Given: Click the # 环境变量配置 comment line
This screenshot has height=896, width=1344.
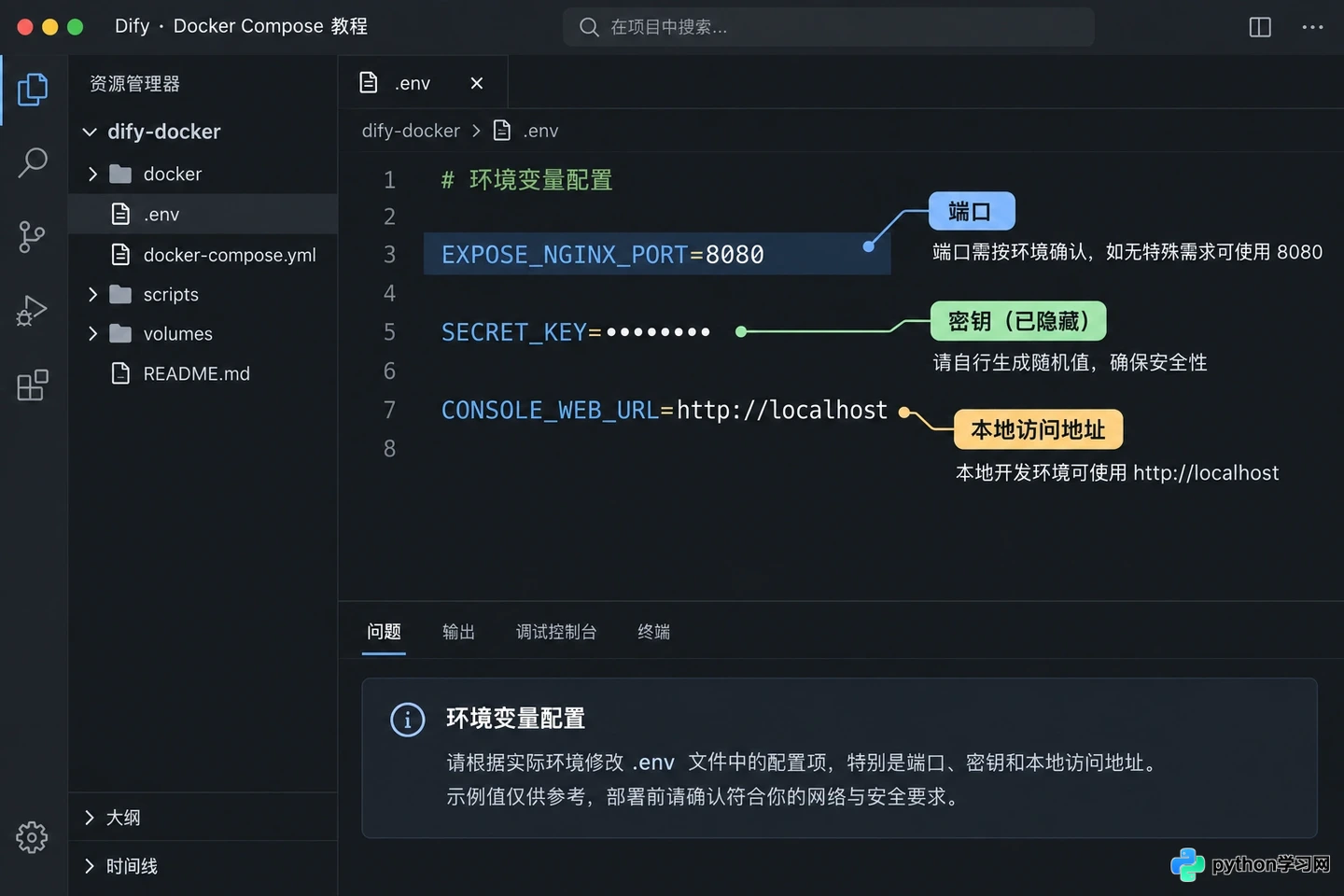Looking at the screenshot, I should click(526, 179).
